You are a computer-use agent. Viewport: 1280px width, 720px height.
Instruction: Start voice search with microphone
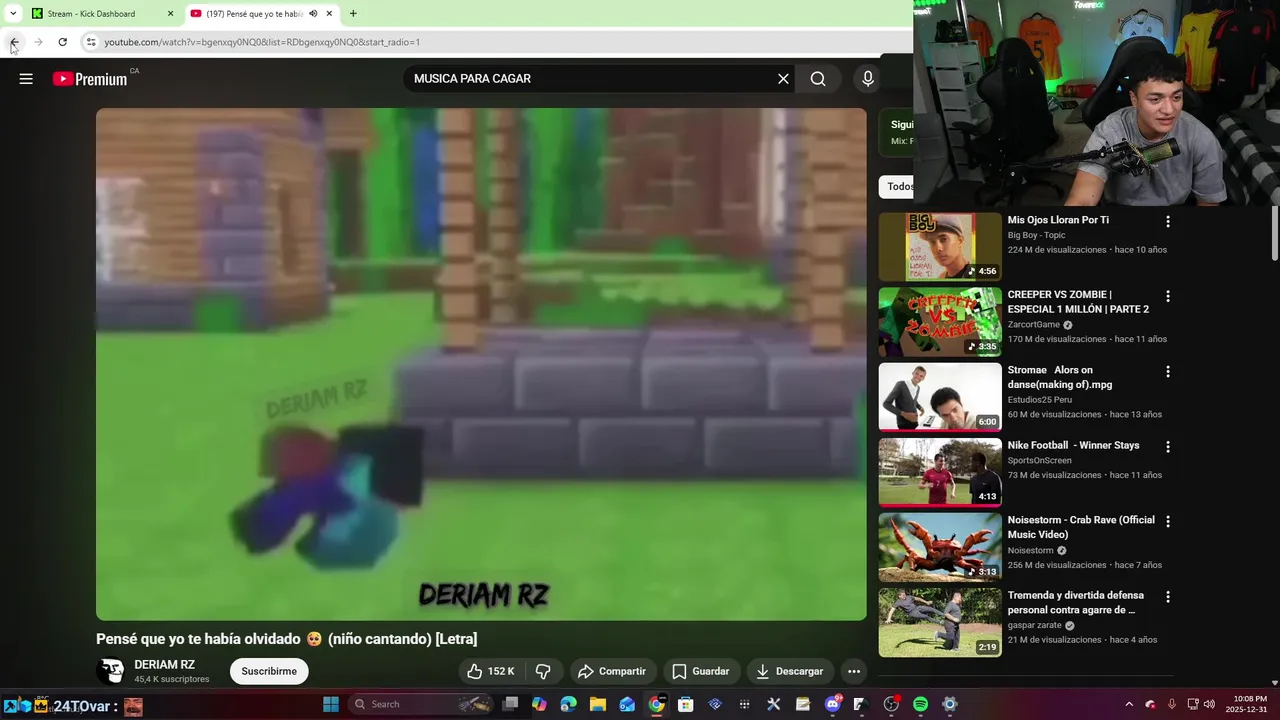pyautogui.click(x=867, y=79)
